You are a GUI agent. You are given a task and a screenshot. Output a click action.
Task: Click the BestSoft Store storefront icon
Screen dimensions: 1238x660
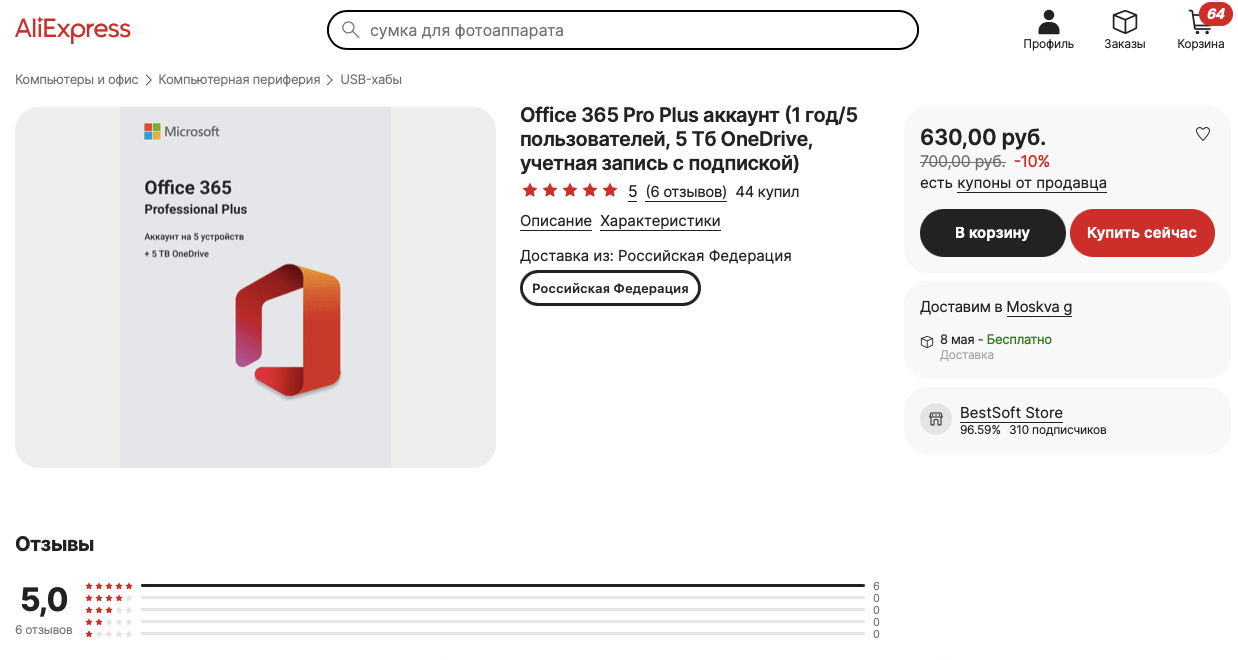click(935, 419)
